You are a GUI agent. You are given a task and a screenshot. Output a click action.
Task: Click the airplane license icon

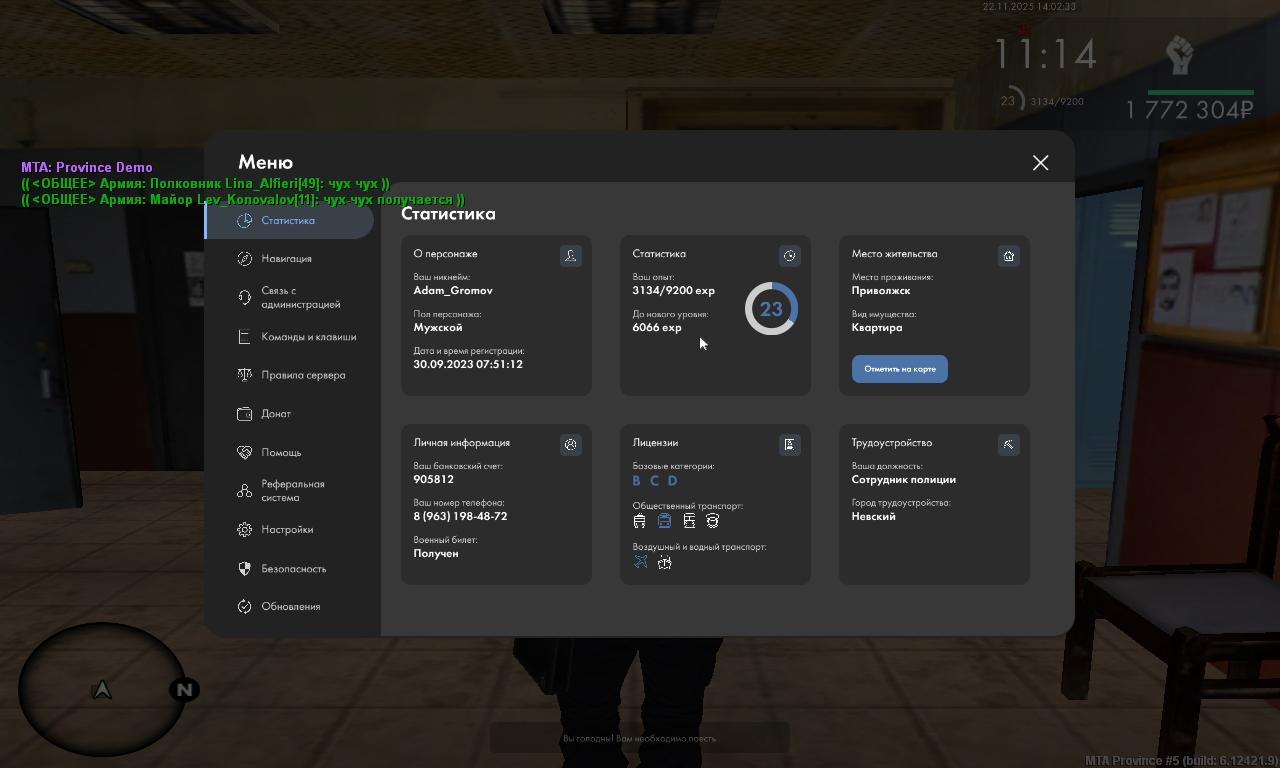[641, 562]
